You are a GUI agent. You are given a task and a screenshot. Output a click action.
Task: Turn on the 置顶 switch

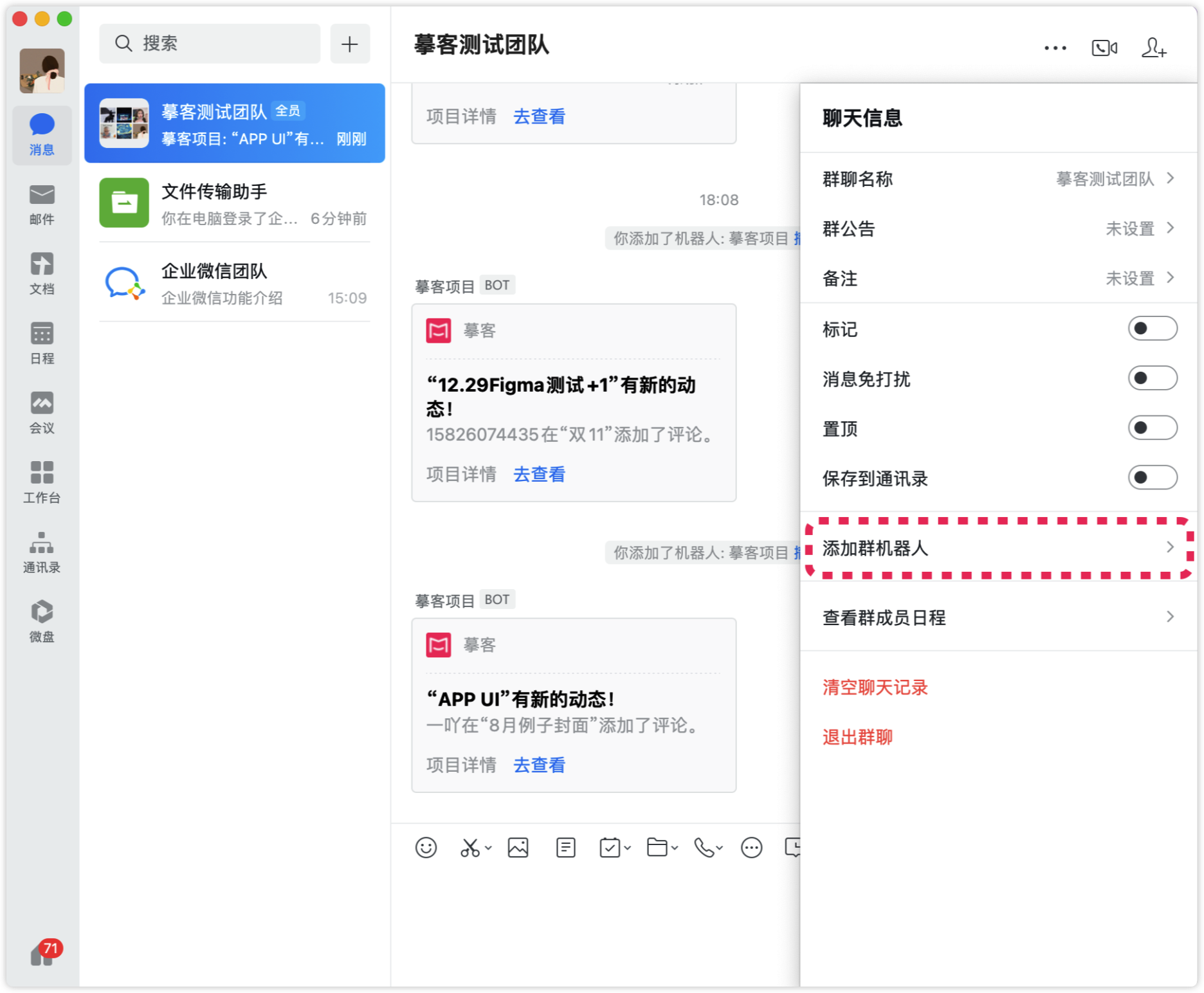(x=1152, y=428)
